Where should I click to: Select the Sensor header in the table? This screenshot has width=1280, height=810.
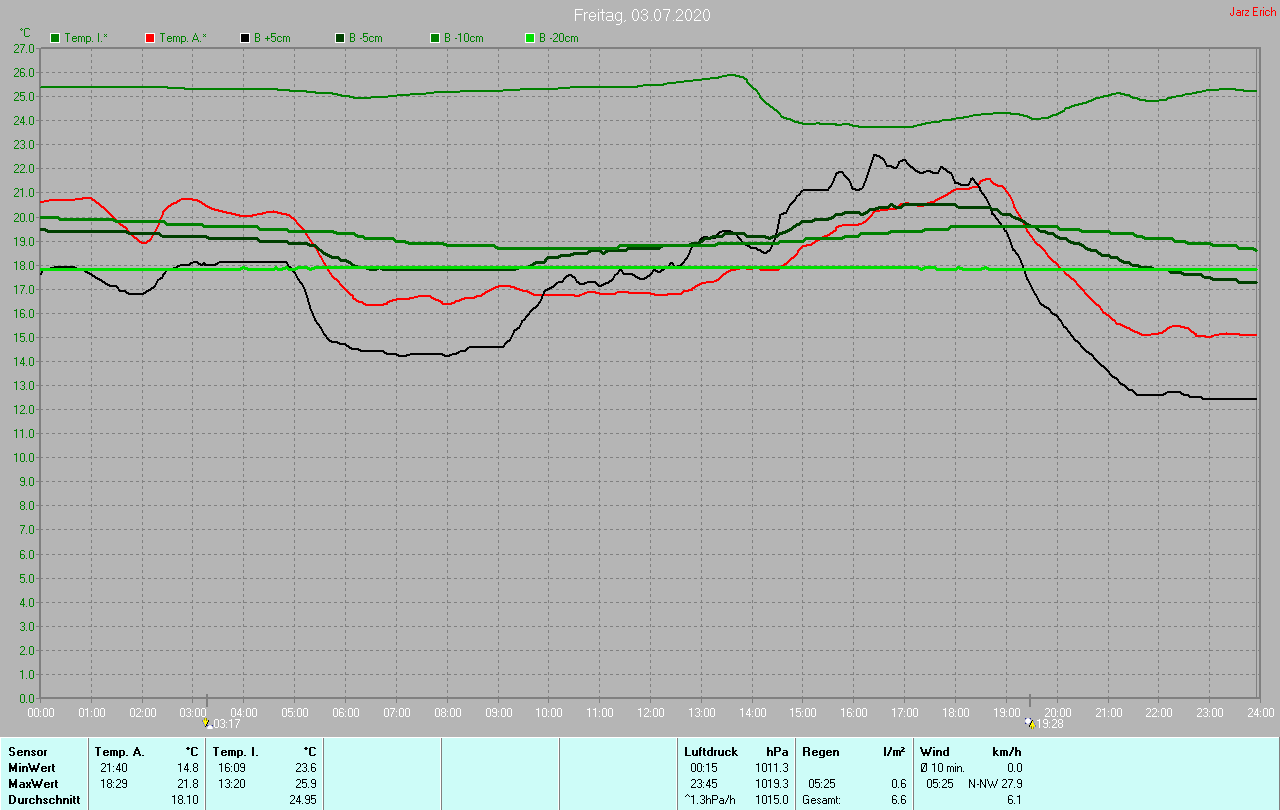[27, 751]
